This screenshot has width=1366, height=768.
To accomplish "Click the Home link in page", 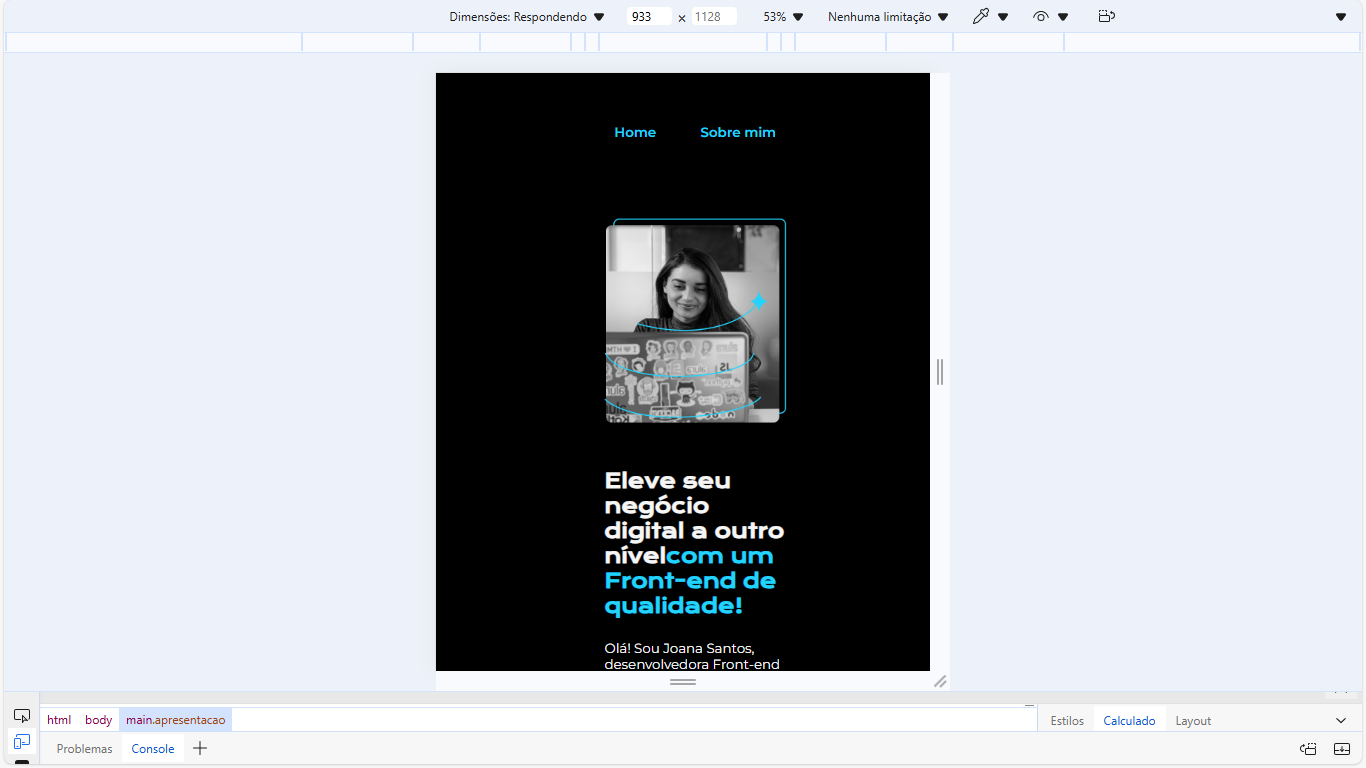I will click(x=635, y=132).
